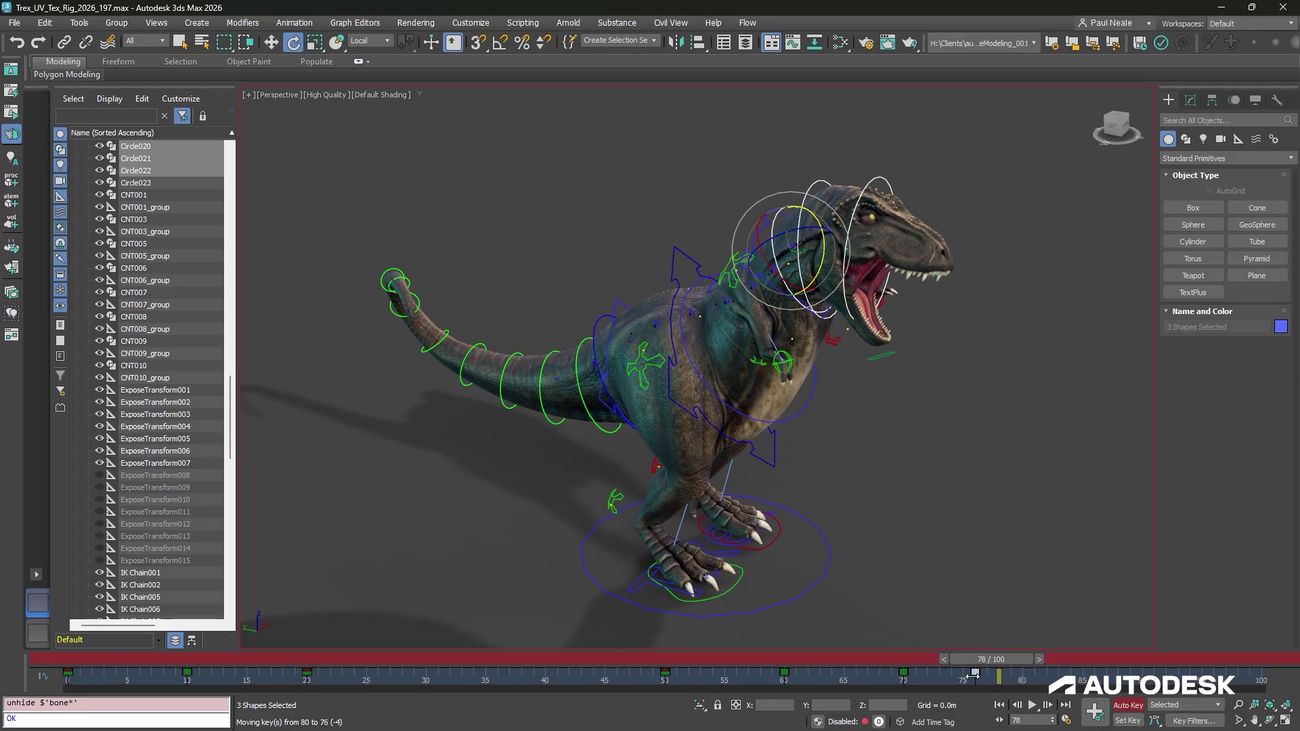The width and height of the screenshot is (1300, 731).
Task: Open the Mirror tool
Action: tap(676, 42)
